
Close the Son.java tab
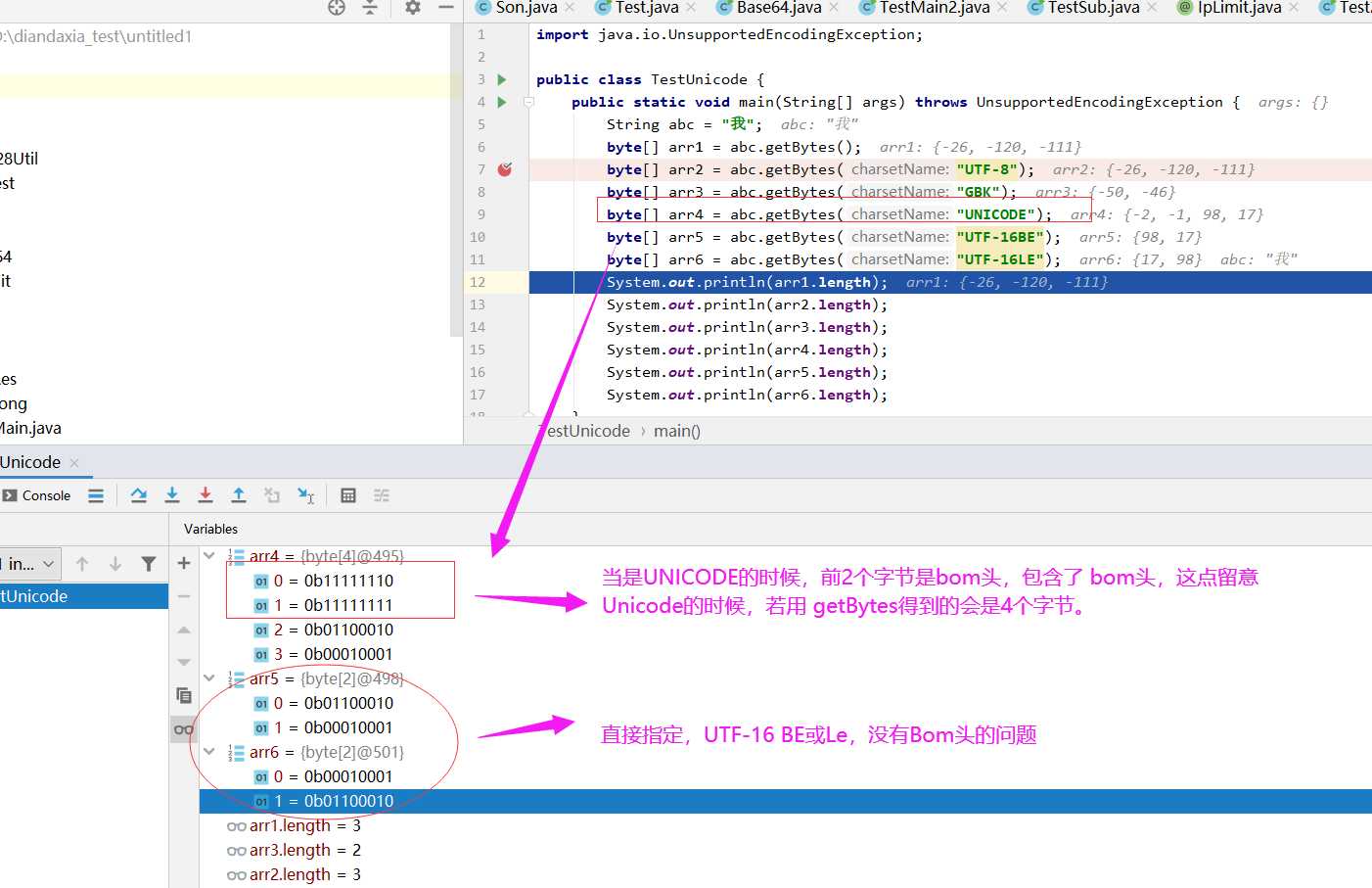coord(572,8)
